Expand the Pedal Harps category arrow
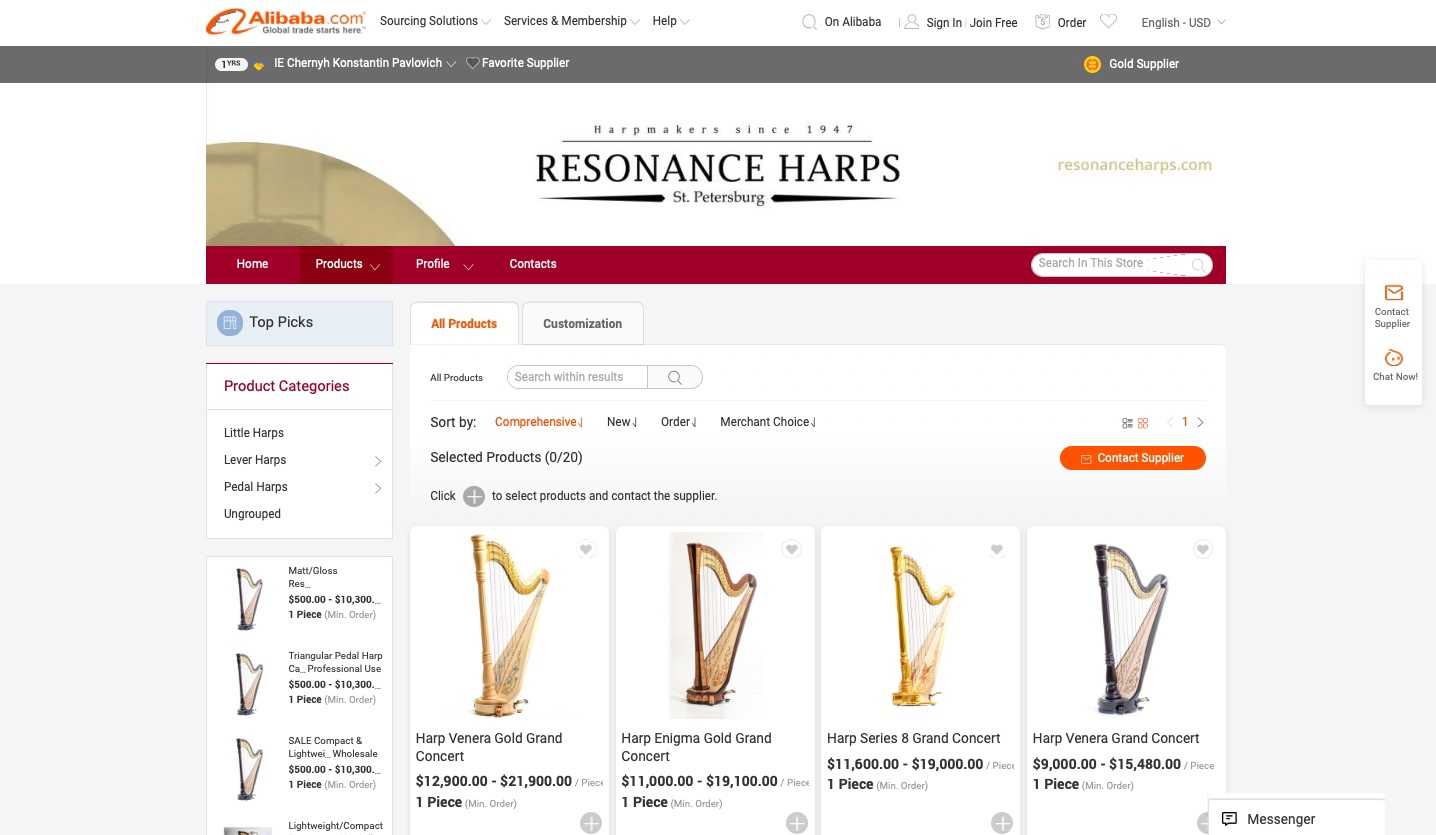The image size is (1436, 835). click(378, 488)
